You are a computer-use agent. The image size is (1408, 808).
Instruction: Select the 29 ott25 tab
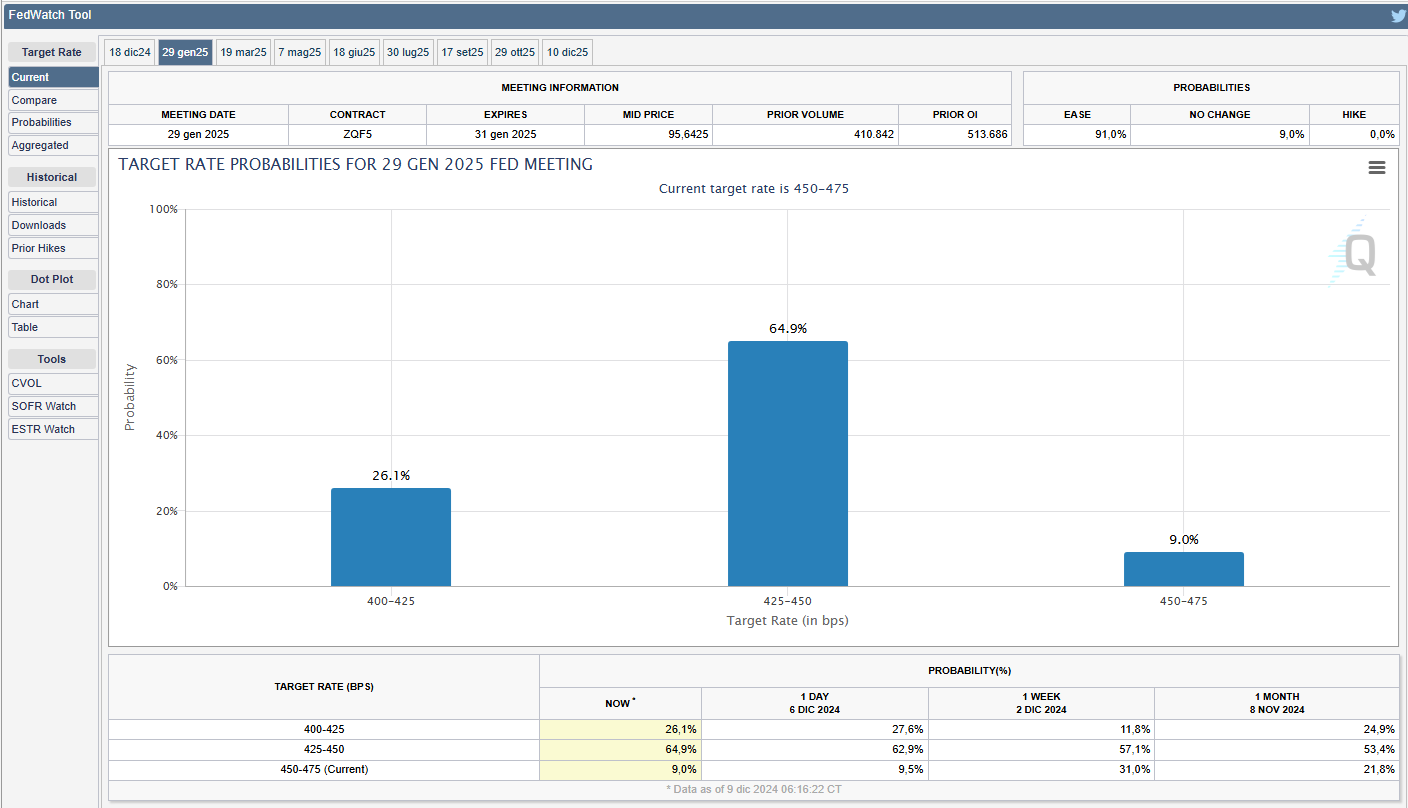515,52
